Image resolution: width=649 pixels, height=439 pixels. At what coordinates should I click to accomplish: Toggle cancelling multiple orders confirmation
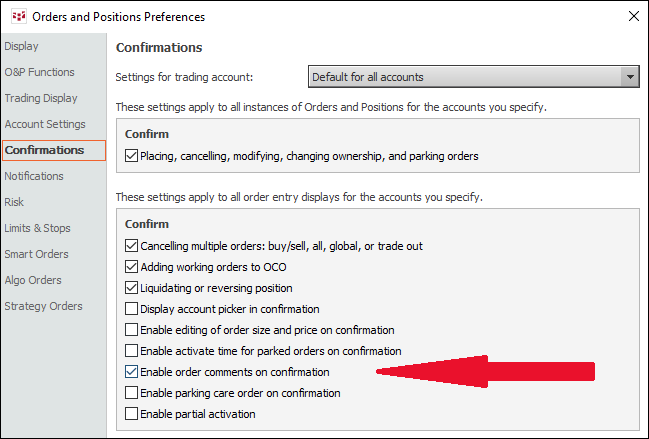(132, 246)
